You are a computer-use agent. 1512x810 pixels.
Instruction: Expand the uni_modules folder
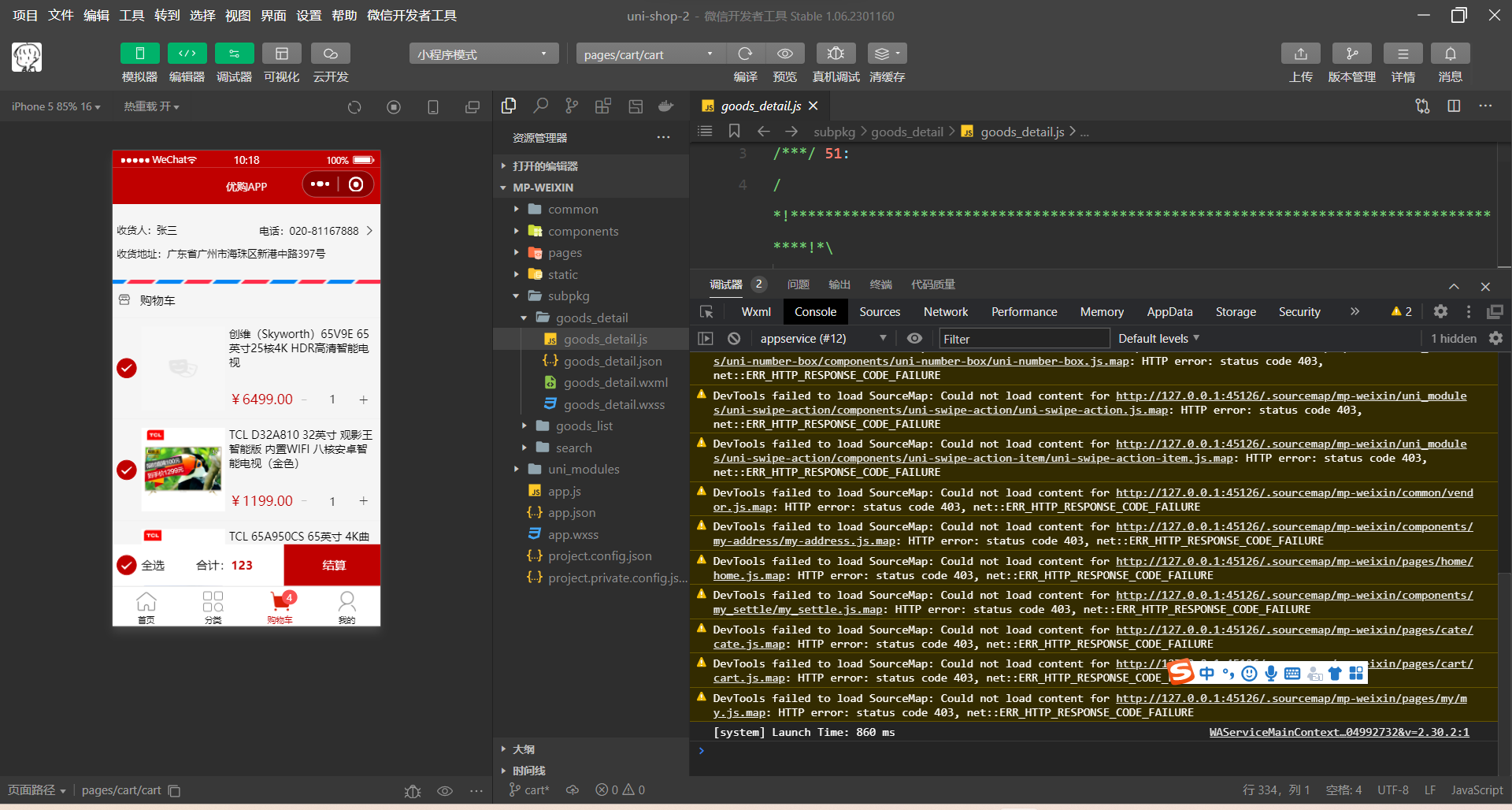coord(583,469)
